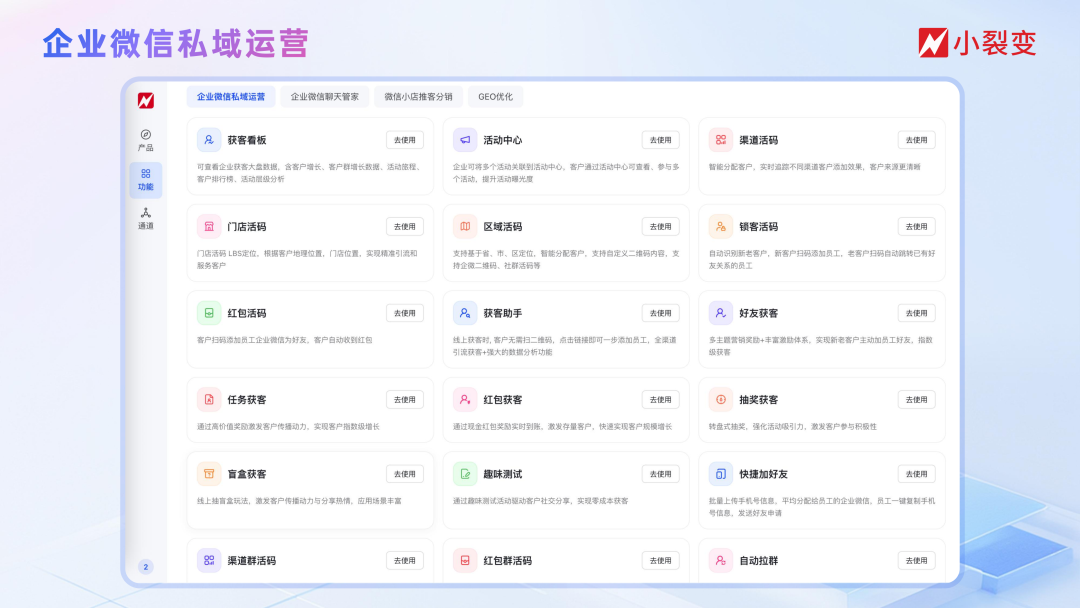Click the 门店活码 location icon
The width and height of the screenshot is (1080, 608).
210,226
